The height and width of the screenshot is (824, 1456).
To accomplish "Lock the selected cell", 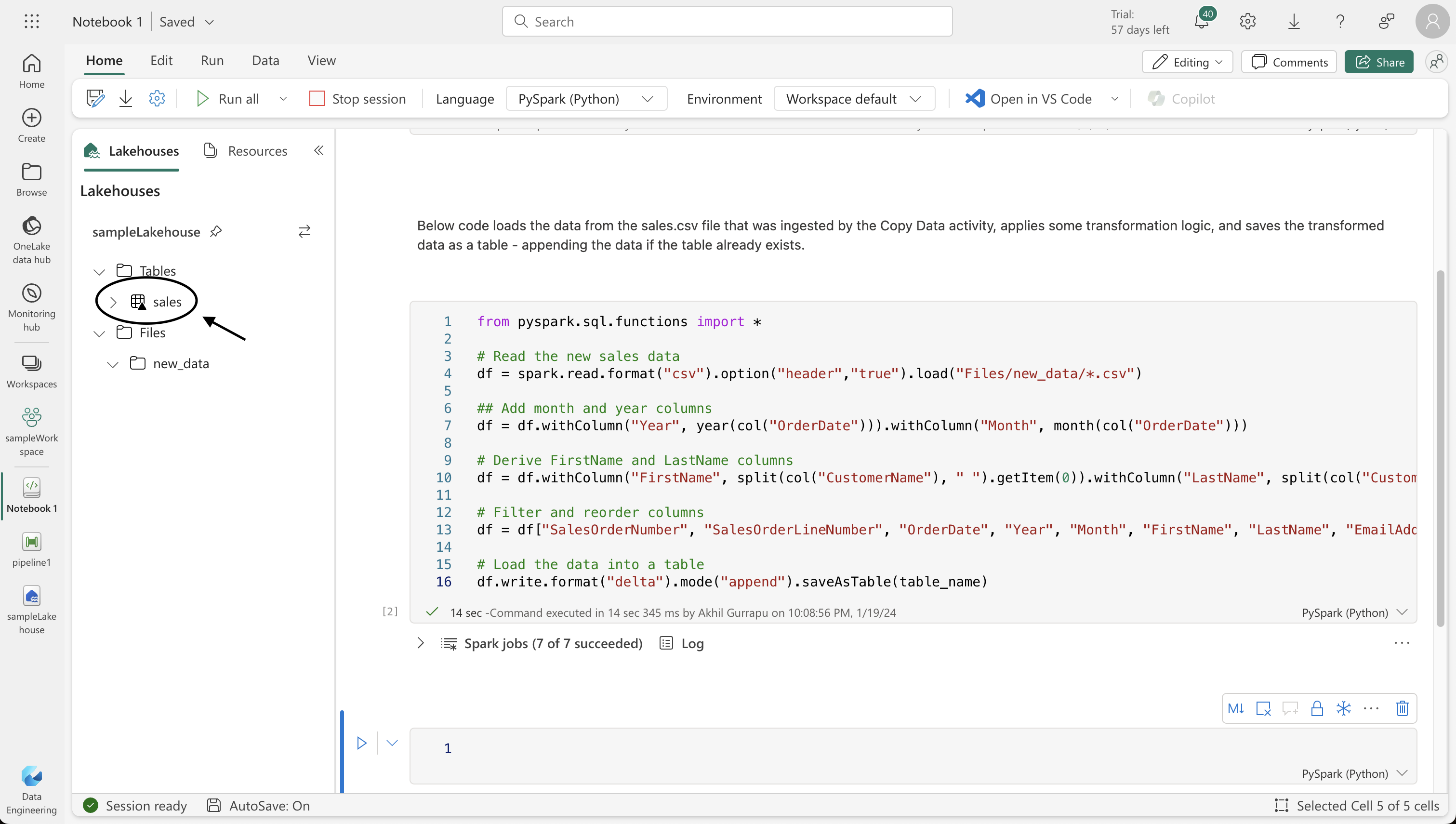I will tap(1317, 708).
